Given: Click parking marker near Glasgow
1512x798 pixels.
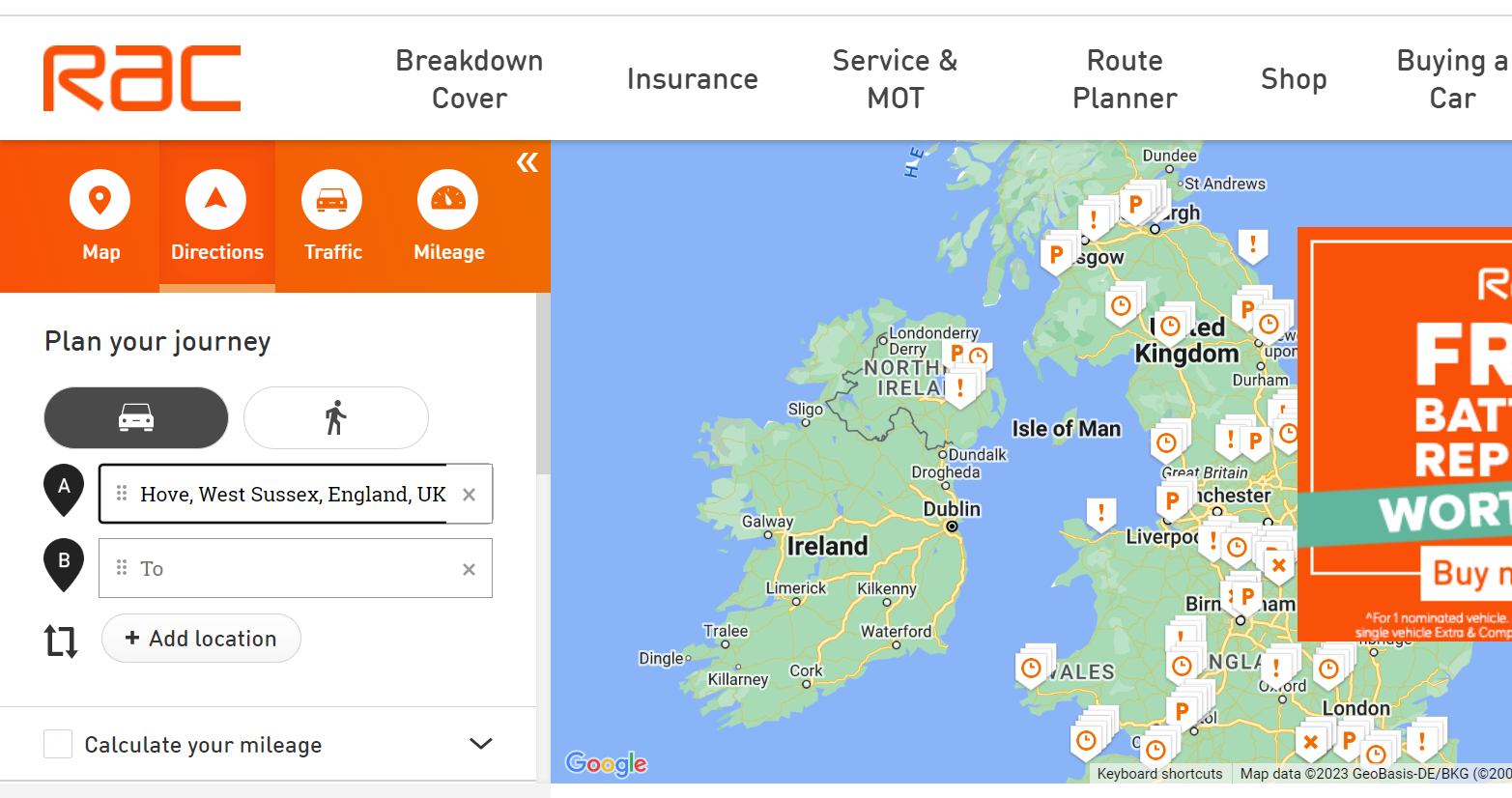Looking at the screenshot, I should coord(1057,256).
